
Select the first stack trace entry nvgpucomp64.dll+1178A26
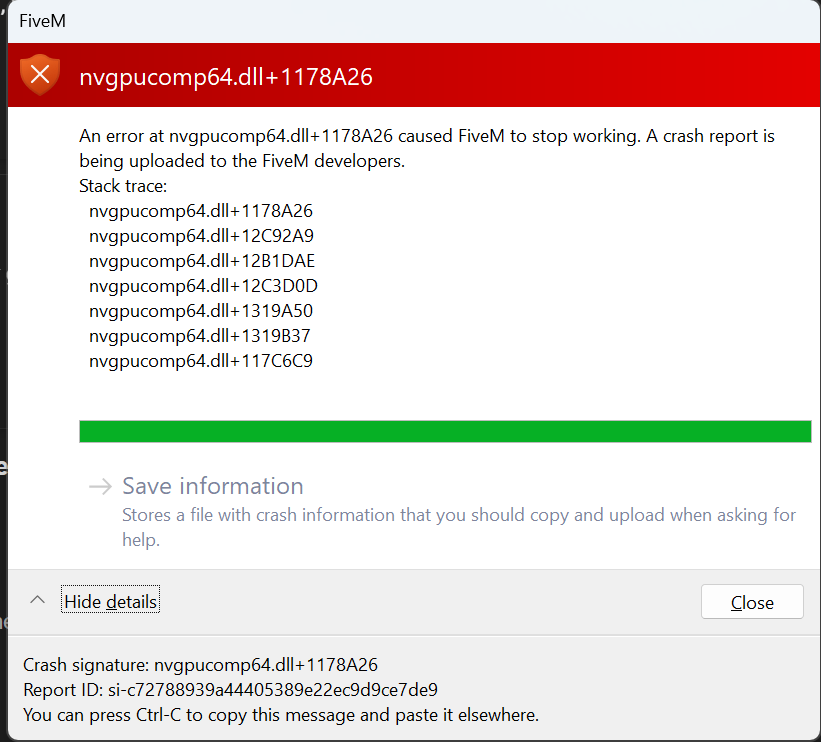(200, 211)
